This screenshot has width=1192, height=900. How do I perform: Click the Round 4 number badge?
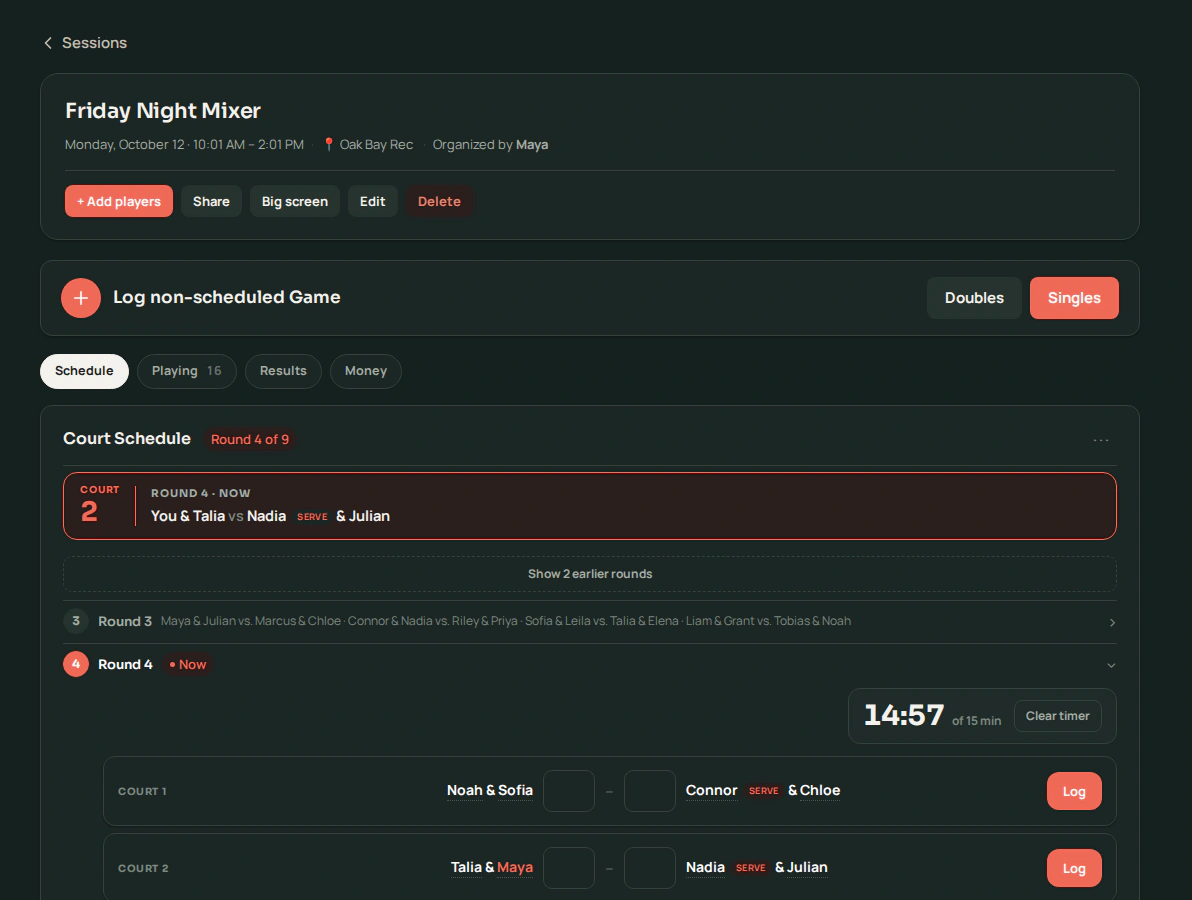(x=76, y=664)
